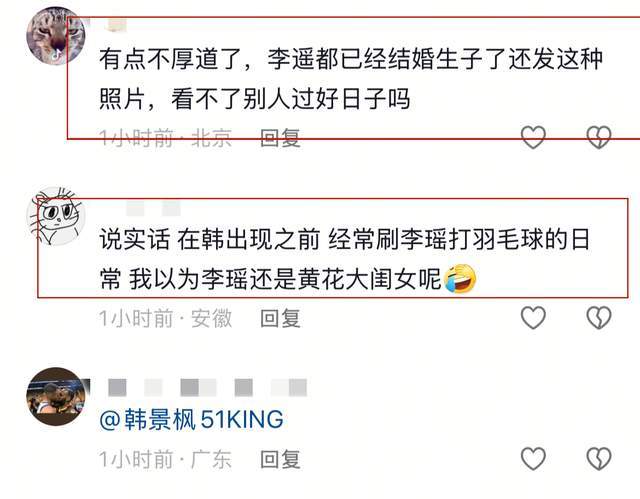Tap the laughing crying emoji in comment
The image size is (640, 499).
tap(460, 278)
